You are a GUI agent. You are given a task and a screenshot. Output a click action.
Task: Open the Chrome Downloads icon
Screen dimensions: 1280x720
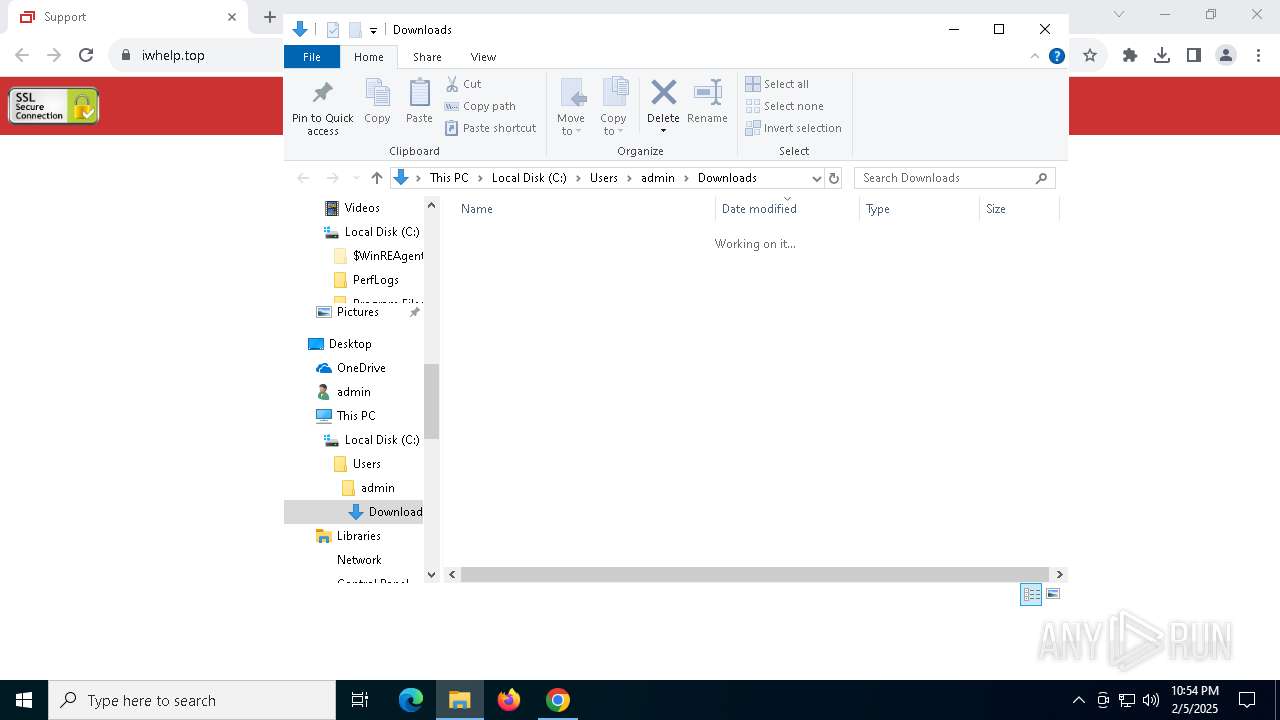[x=1162, y=56]
